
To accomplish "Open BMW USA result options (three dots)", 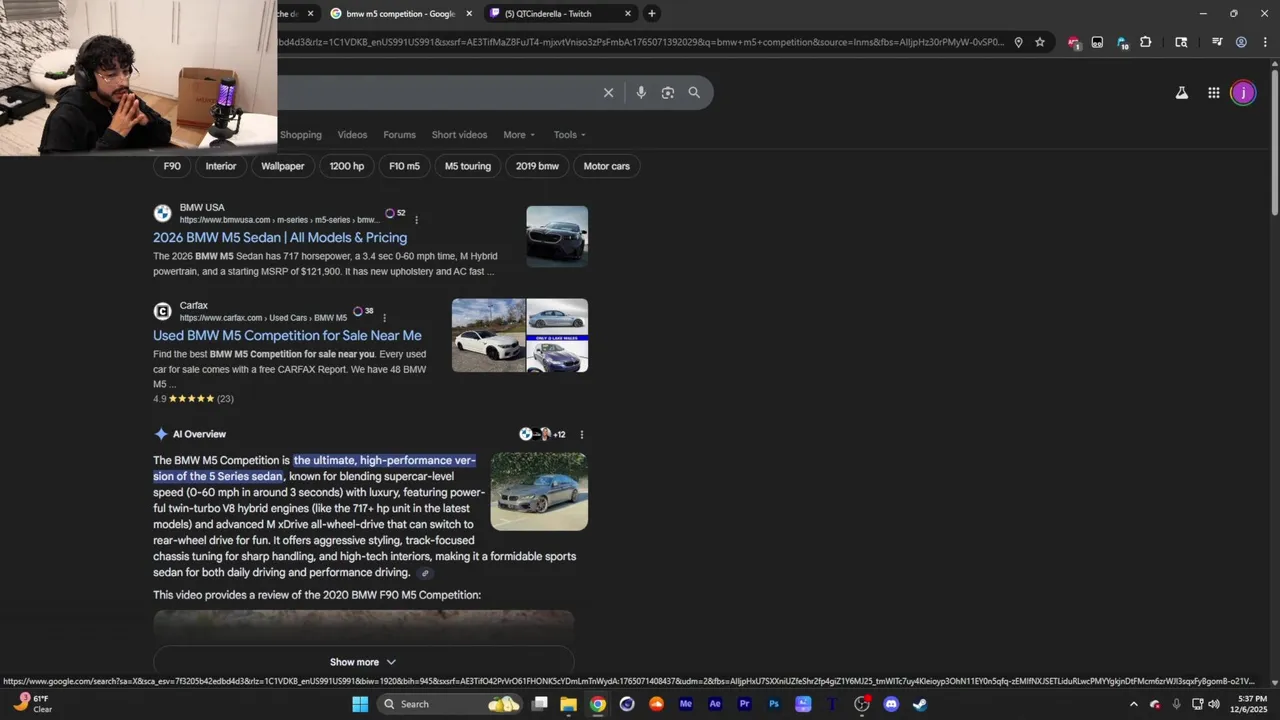I will [x=417, y=220].
